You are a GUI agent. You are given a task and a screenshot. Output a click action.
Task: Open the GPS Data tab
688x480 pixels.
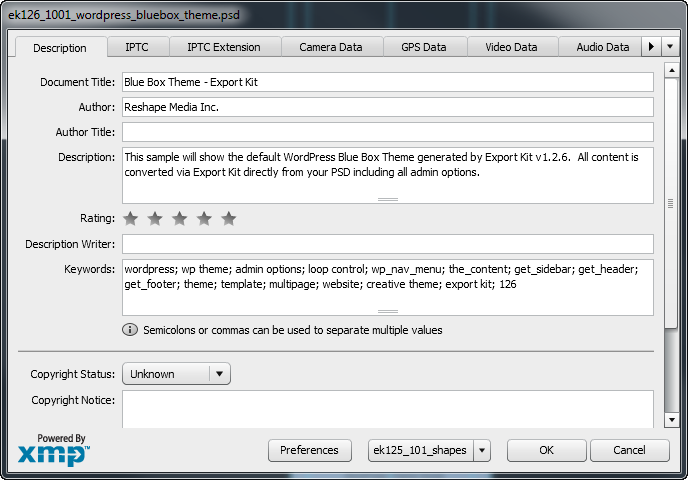pyautogui.click(x=424, y=47)
